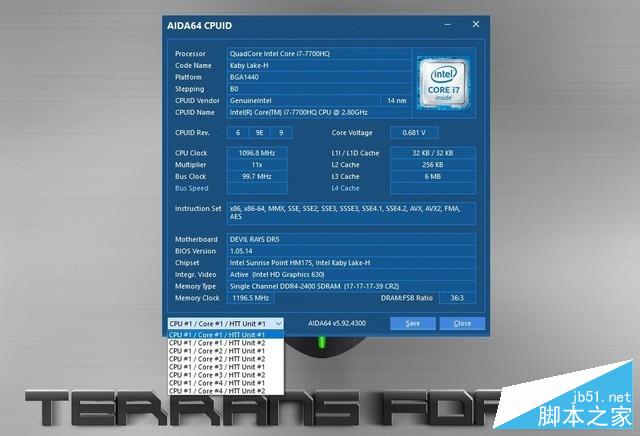640x436 pixels.
Task: Click the AIDA64 CPUID window title
Action: tap(199, 26)
